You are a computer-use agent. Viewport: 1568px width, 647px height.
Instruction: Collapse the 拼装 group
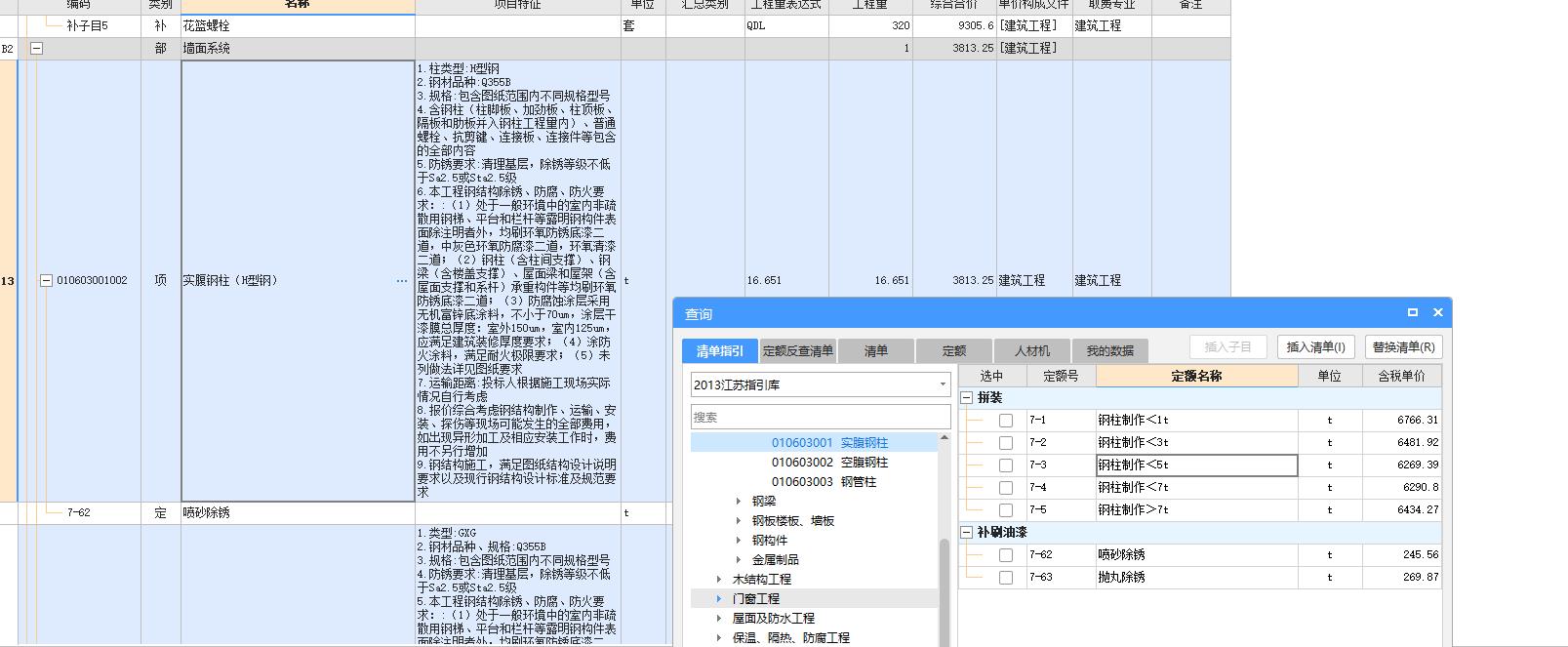(x=967, y=398)
